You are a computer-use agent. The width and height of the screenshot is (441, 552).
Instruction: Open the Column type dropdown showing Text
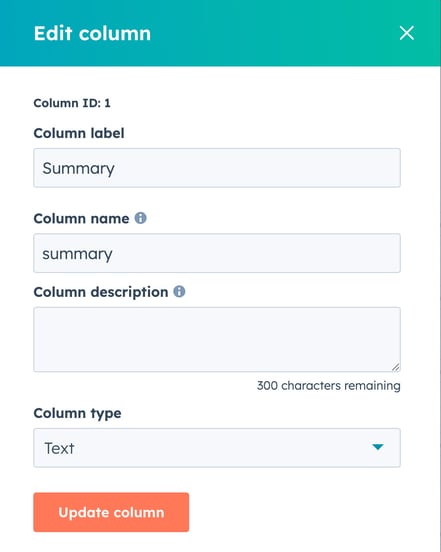pos(217,448)
